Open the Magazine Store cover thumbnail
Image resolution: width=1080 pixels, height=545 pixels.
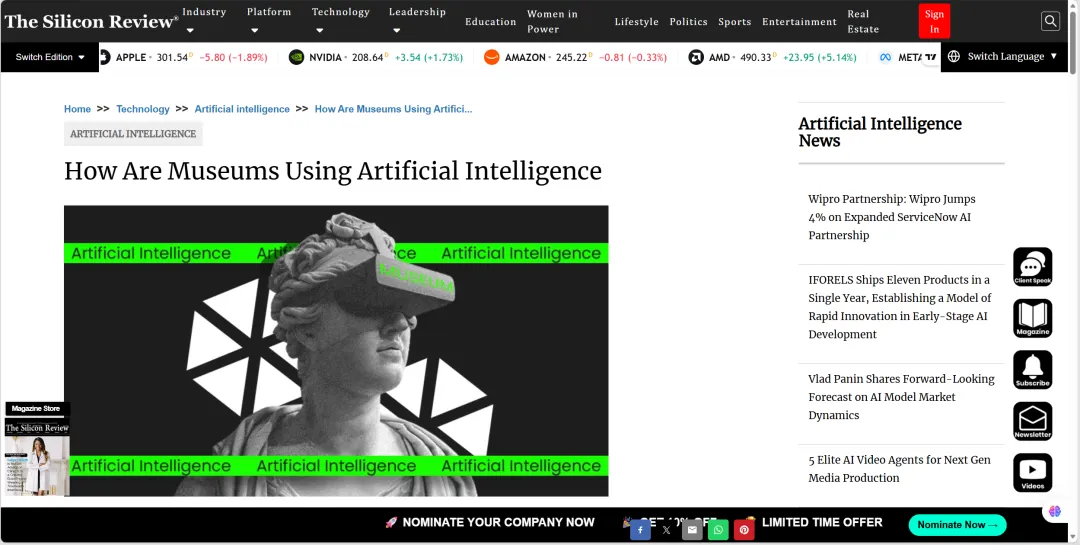click(37, 457)
